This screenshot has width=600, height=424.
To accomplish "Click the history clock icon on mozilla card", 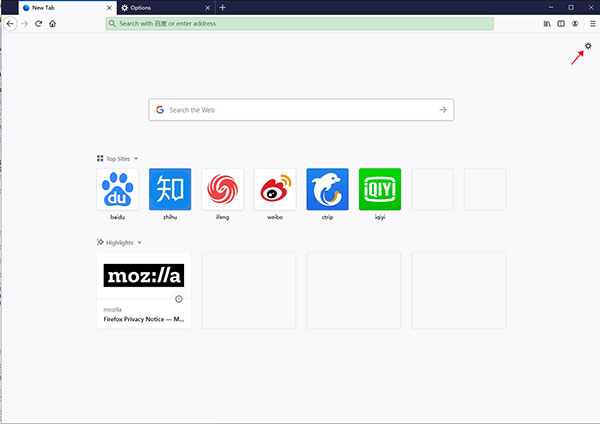I will pyautogui.click(x=179, y=299).
